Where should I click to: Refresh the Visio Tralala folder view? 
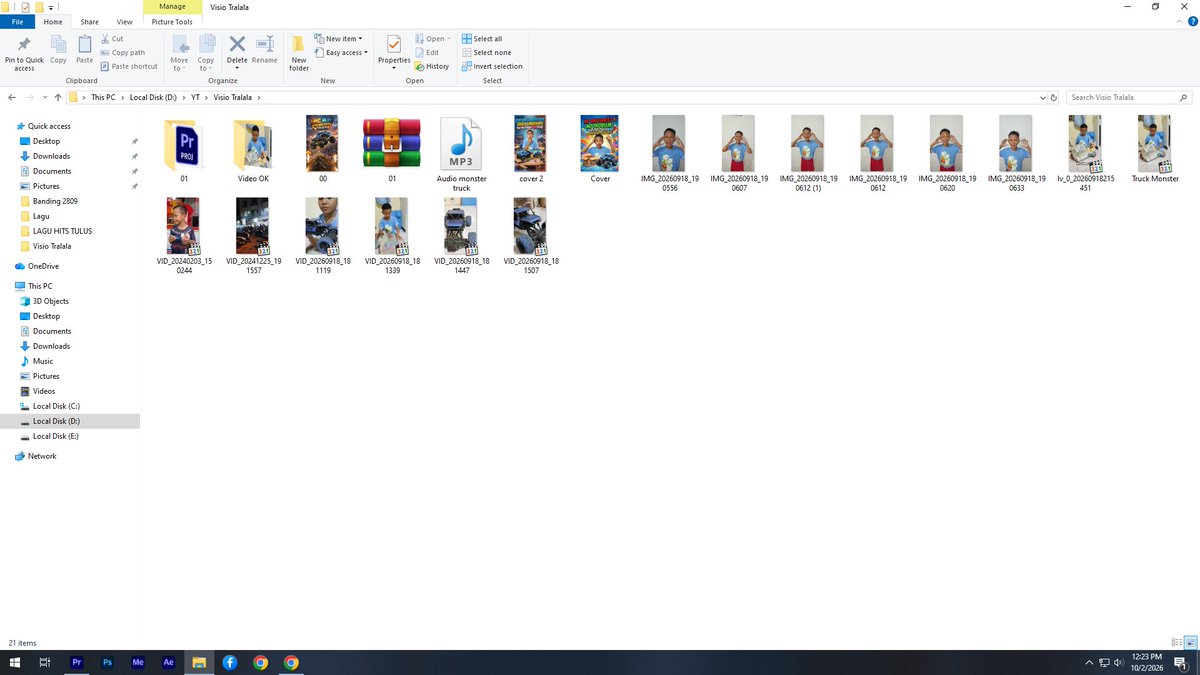(x=1054, y=98)
